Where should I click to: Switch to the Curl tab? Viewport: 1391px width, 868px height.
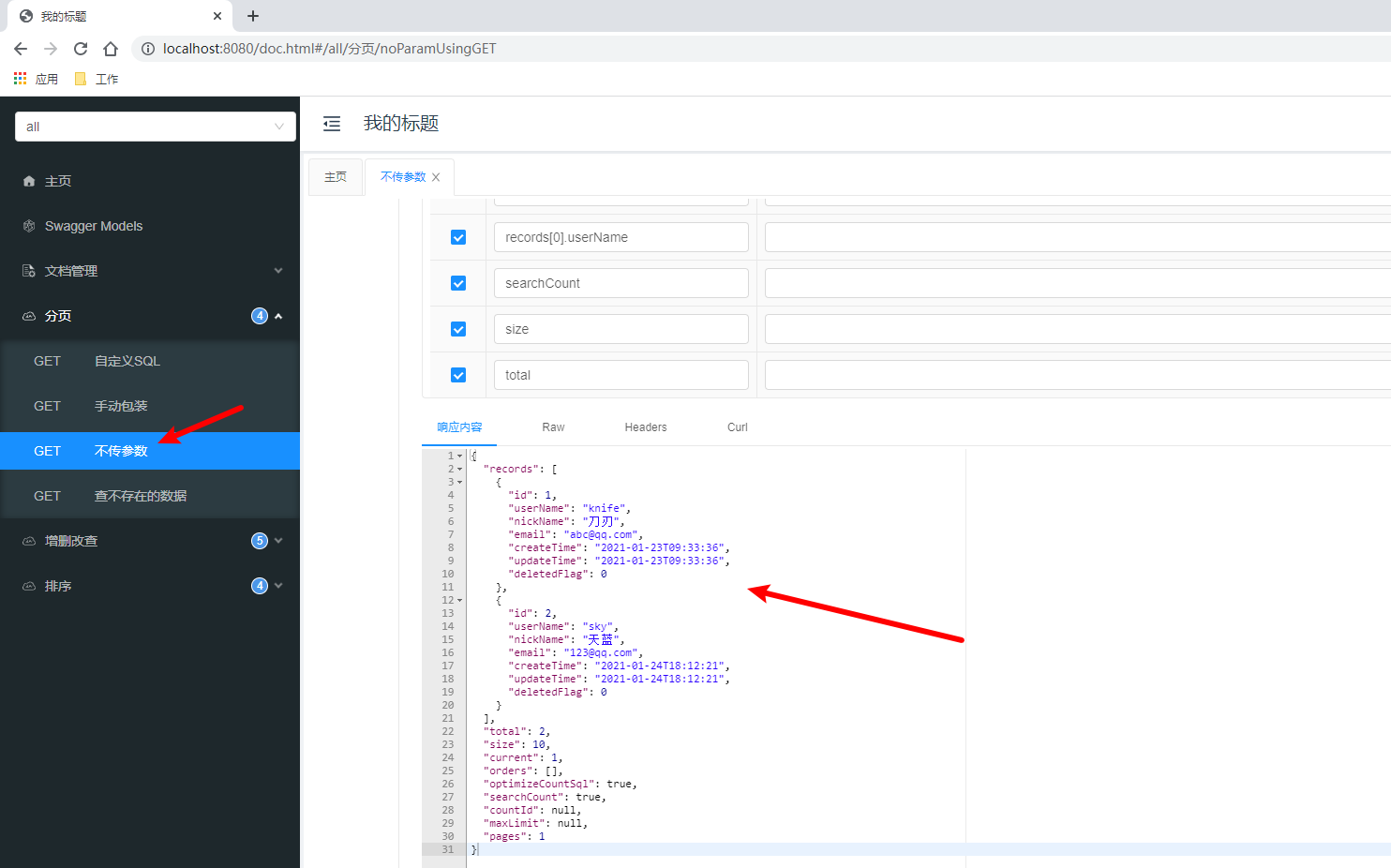pos(737,427)
